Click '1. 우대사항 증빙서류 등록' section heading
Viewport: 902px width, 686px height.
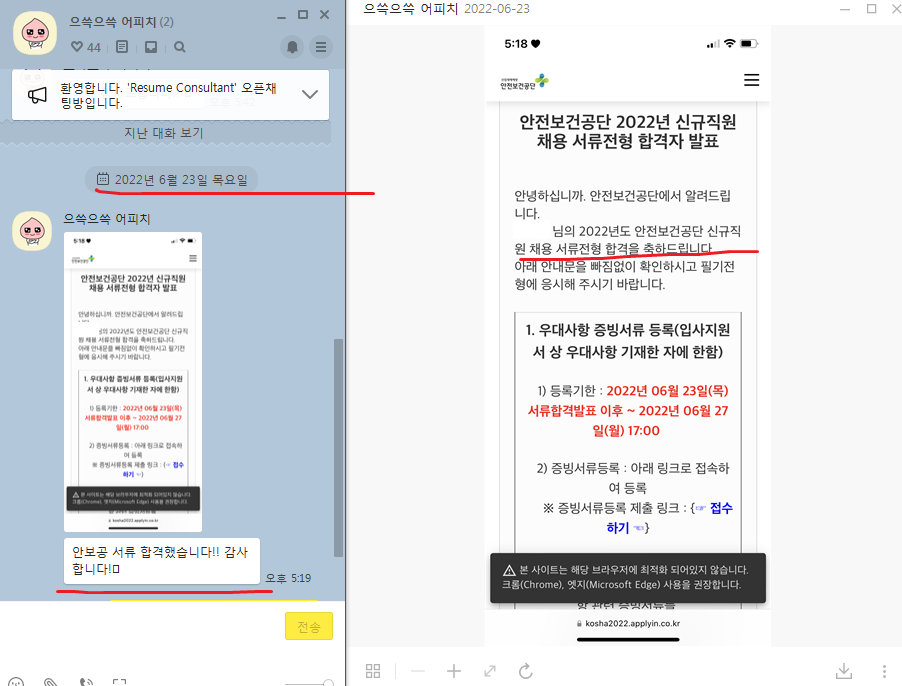pyautogui.click(x=628, y=340)
